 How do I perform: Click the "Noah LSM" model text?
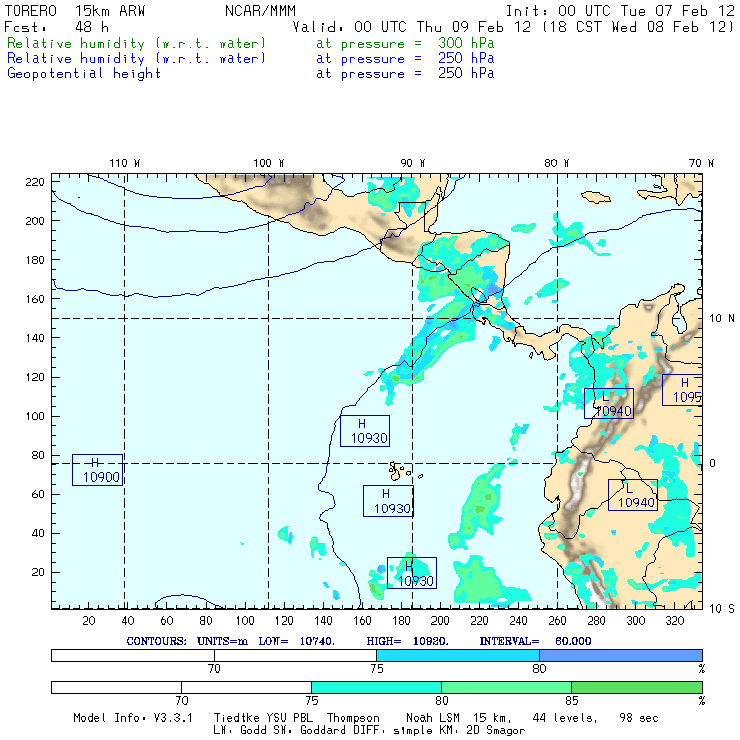click(x=433, y=718)
